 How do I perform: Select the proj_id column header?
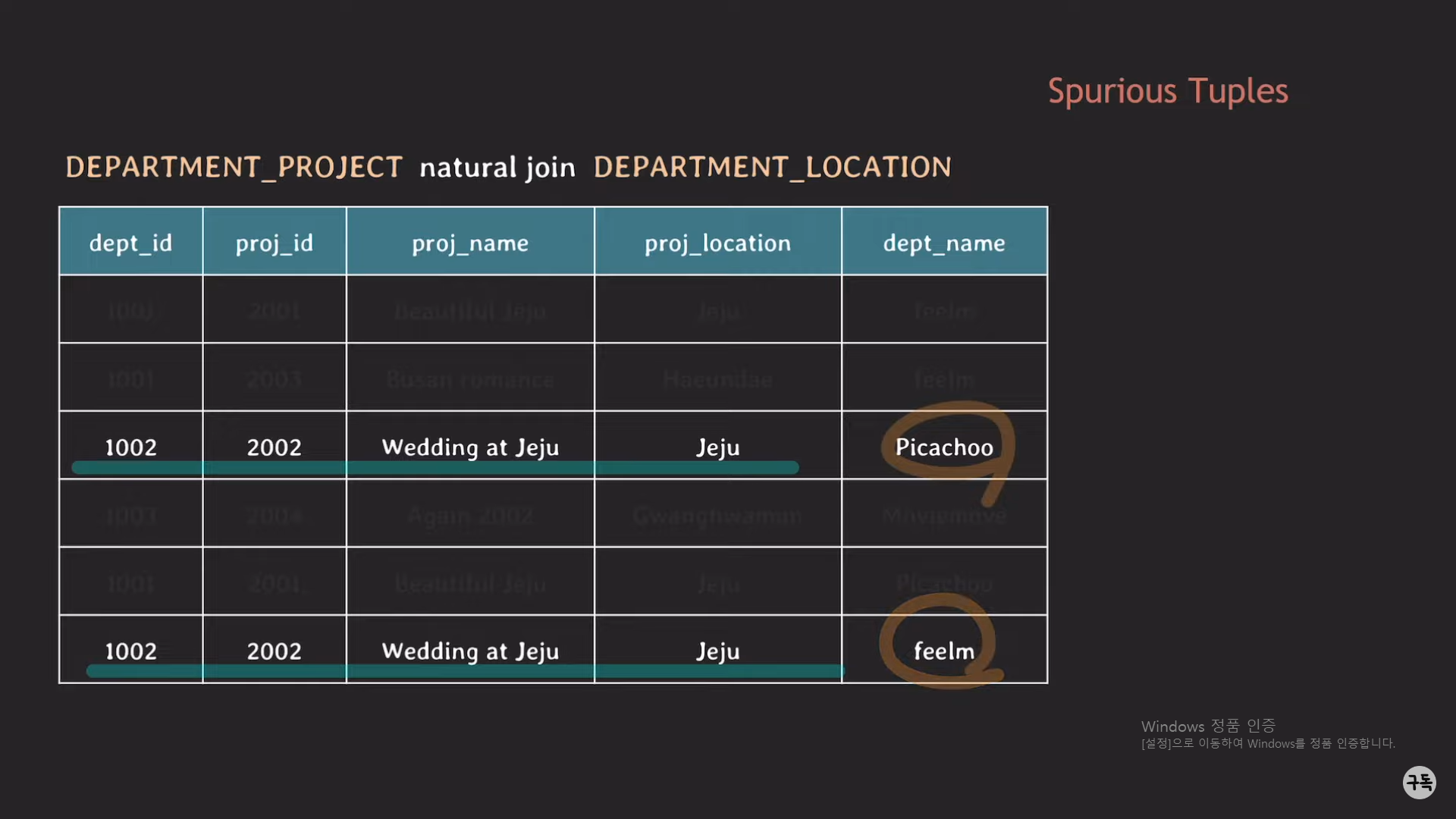click(274, 243)
